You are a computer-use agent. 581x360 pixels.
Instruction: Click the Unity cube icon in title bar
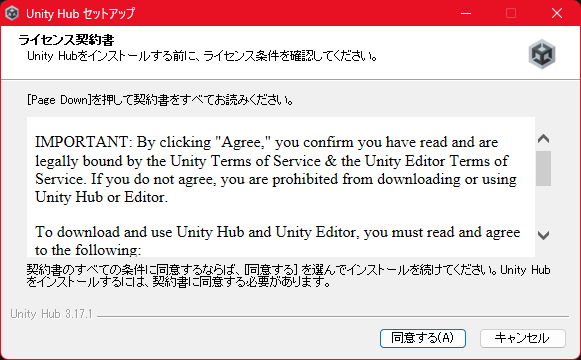(12, 13)
